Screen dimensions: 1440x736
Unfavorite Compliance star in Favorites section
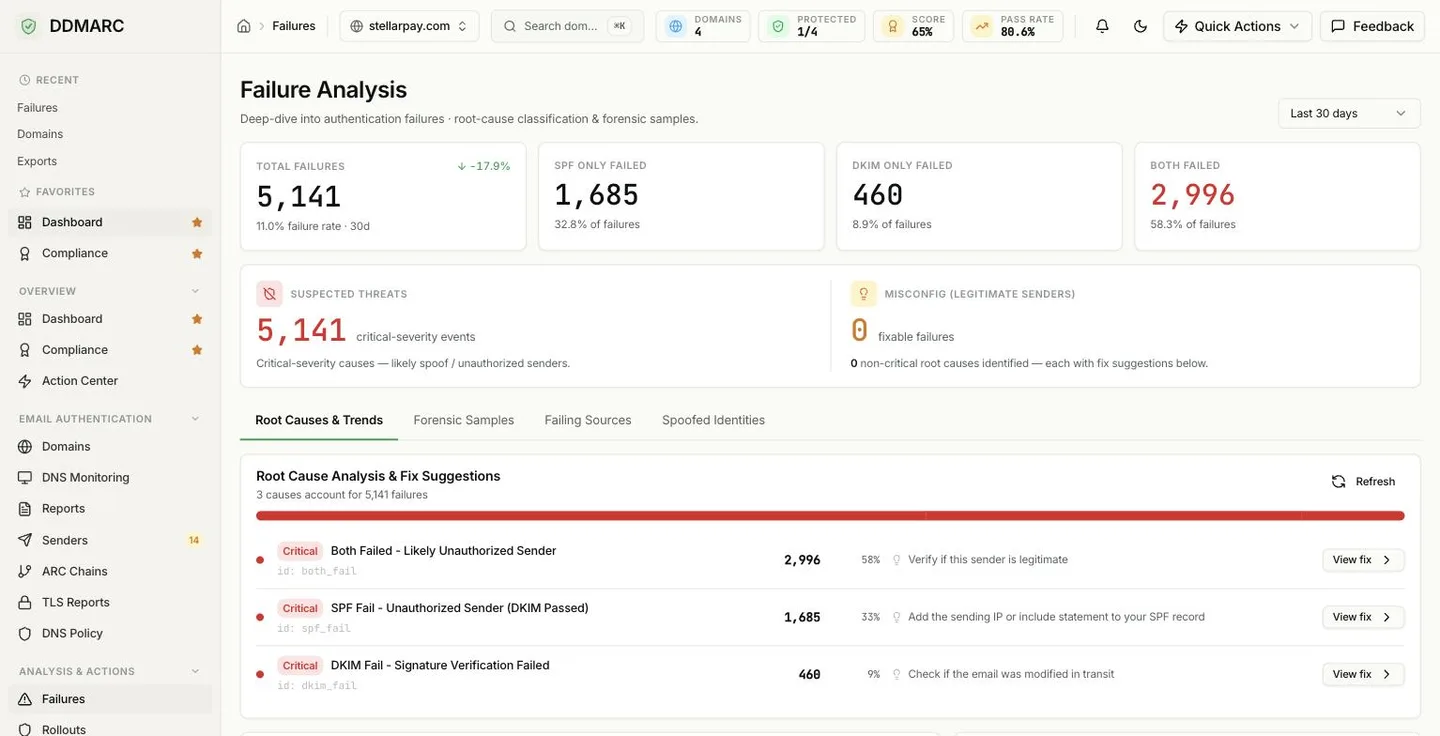tap(197, 253)
